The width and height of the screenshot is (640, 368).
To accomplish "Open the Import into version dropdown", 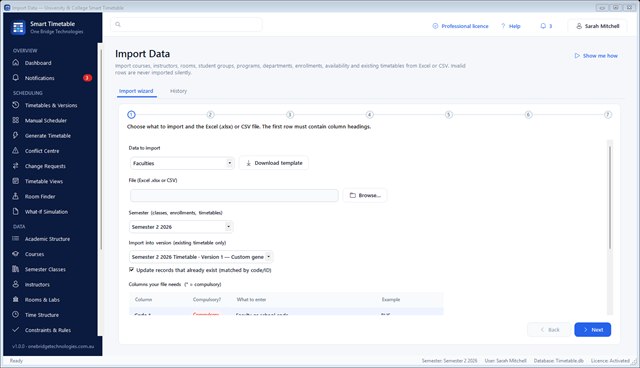I will pyautogui.click(x=201, y=257).
